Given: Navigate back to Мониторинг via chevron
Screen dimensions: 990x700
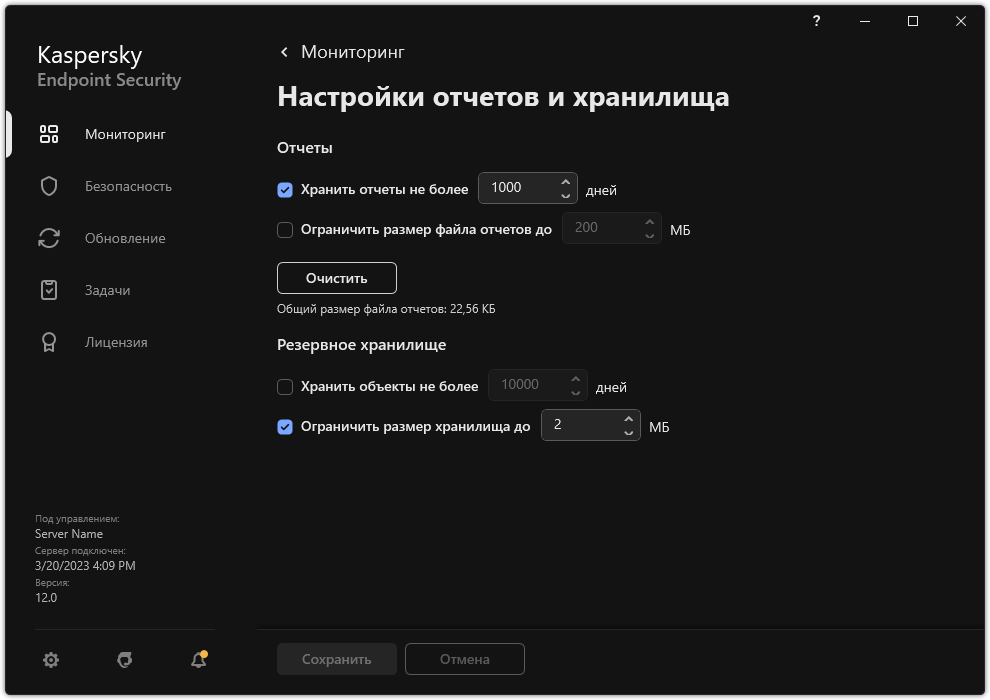Looking at the screenshot, I should [283, 51].
